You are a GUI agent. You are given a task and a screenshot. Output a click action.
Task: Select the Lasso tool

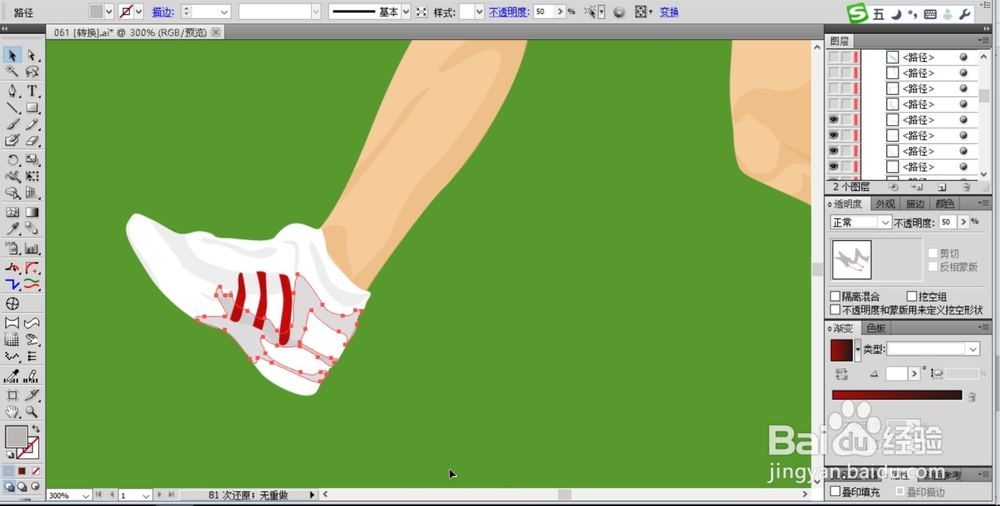pos(32,71)
